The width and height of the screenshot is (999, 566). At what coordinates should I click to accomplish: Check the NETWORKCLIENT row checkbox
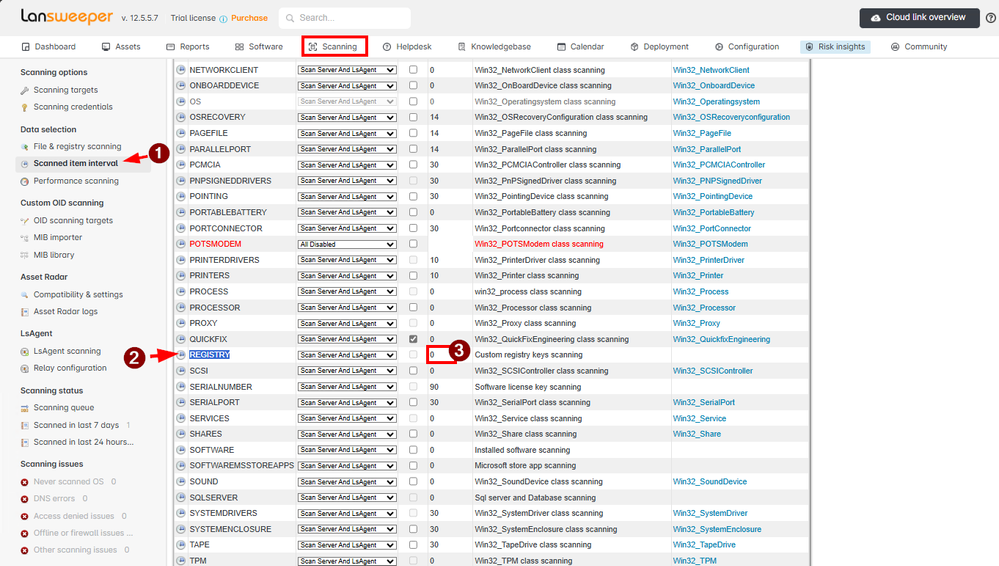[x=413, y=70]
